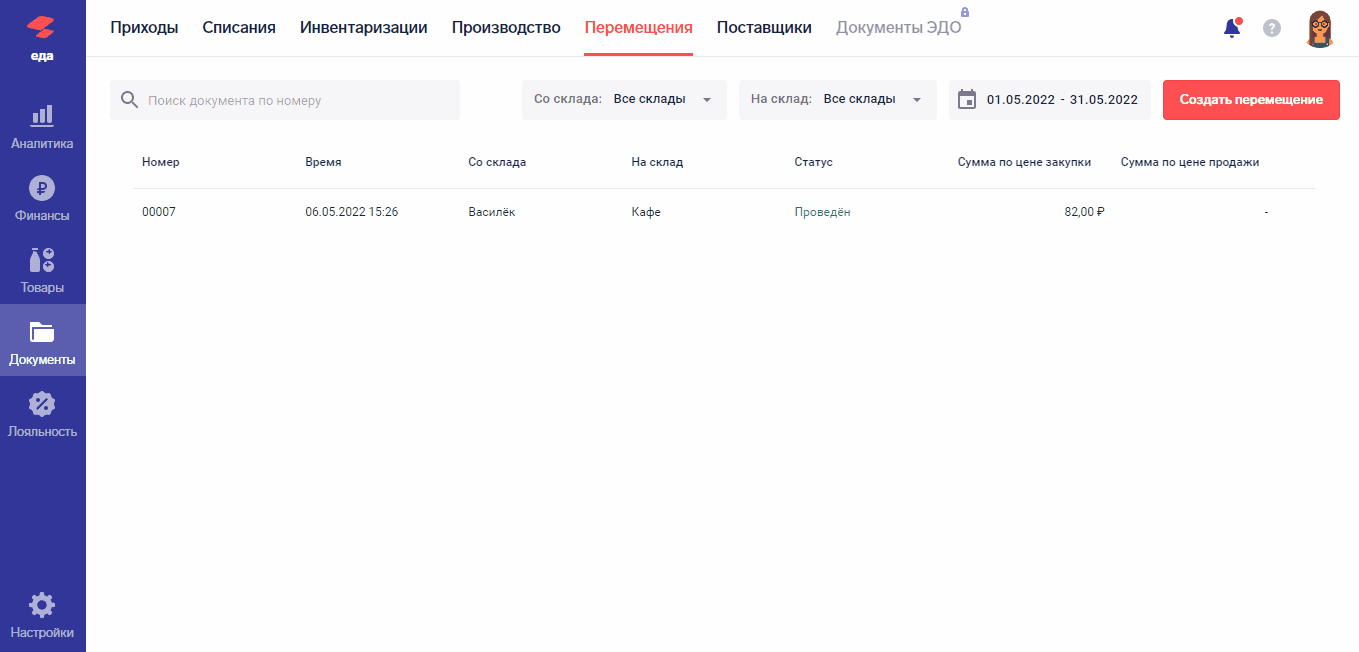Click the search magnifier icon
Image resolution: width=1359 pixels, height=652 pixels.
(129, 100)
